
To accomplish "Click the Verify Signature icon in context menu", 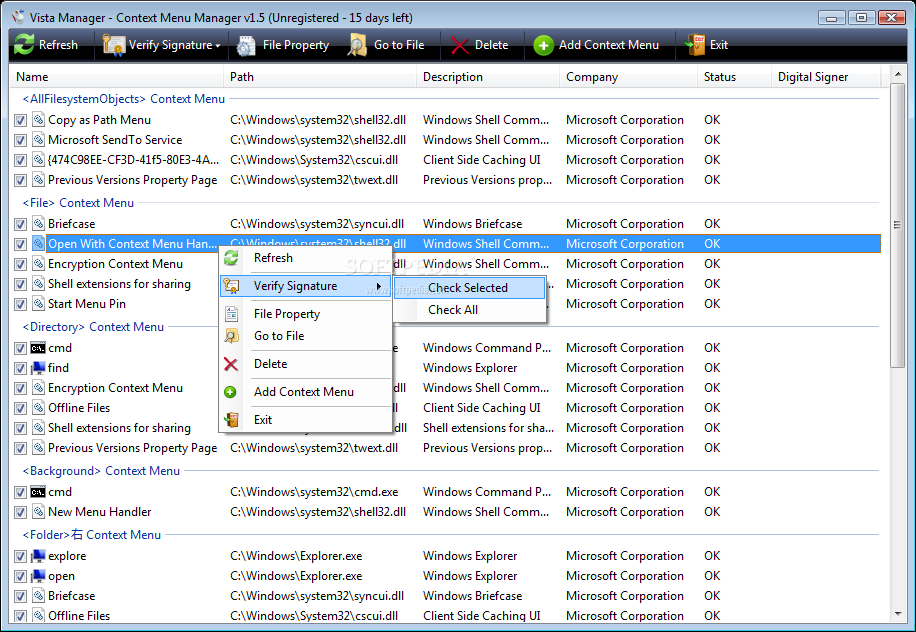I will (231, 286).
